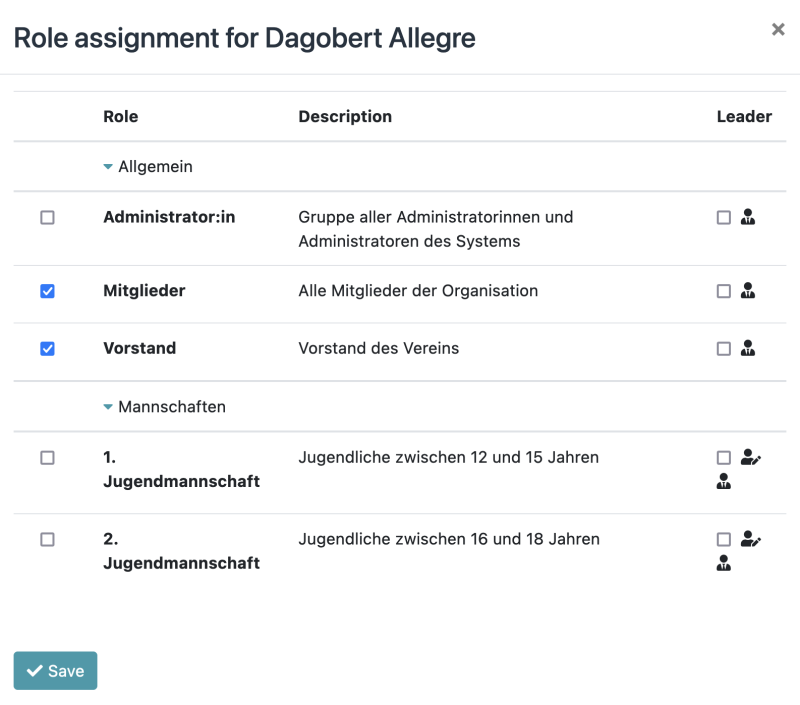Close the role assignment dialog
This screenshot has width=800, height=705.
778,29
